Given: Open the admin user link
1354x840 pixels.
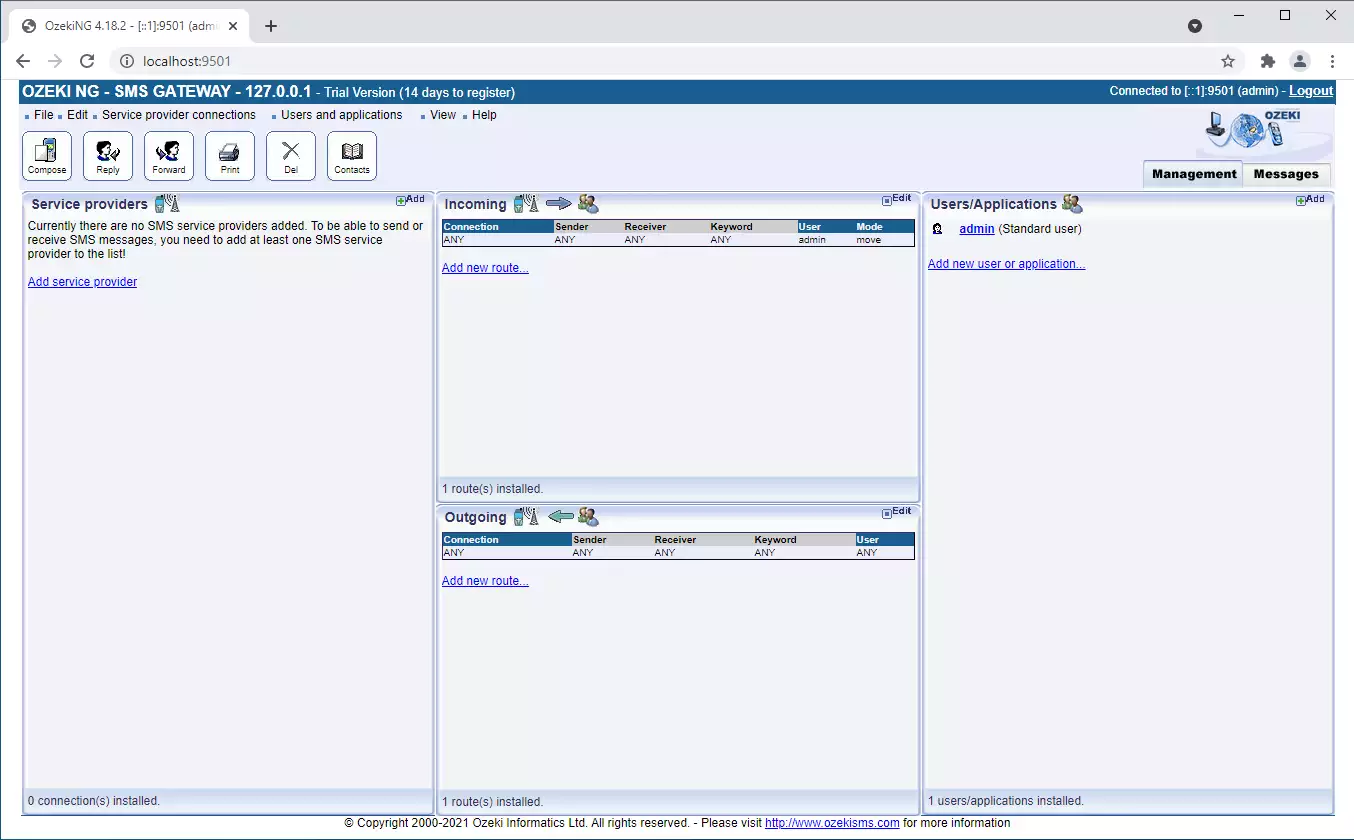Looking at the screenshot, I should [977, 229].
